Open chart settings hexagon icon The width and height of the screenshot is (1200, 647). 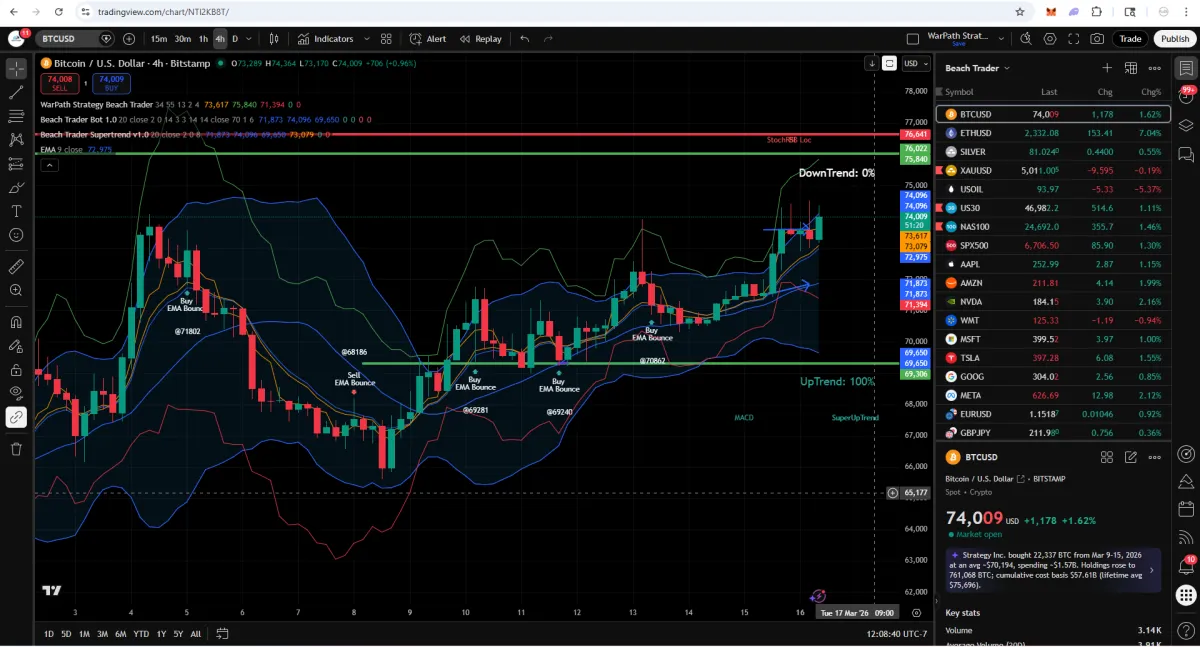tap(1050, 39)
